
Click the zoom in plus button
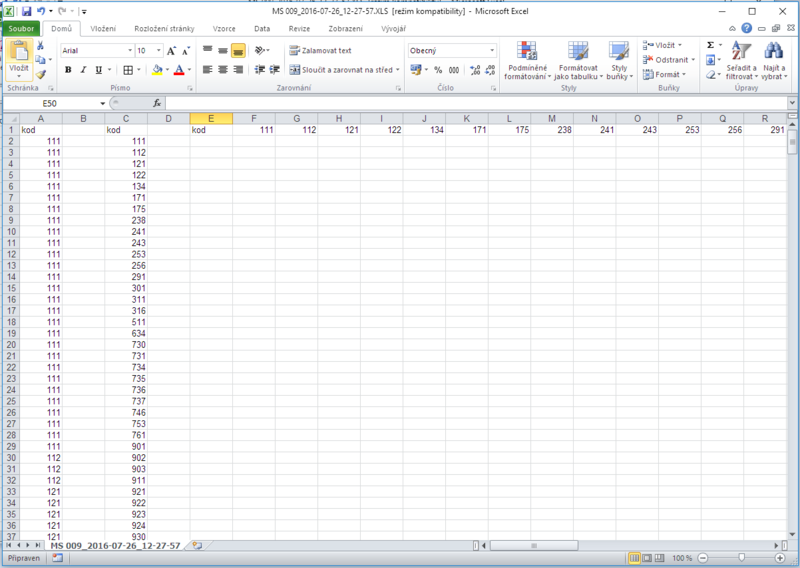click(780, 558)
